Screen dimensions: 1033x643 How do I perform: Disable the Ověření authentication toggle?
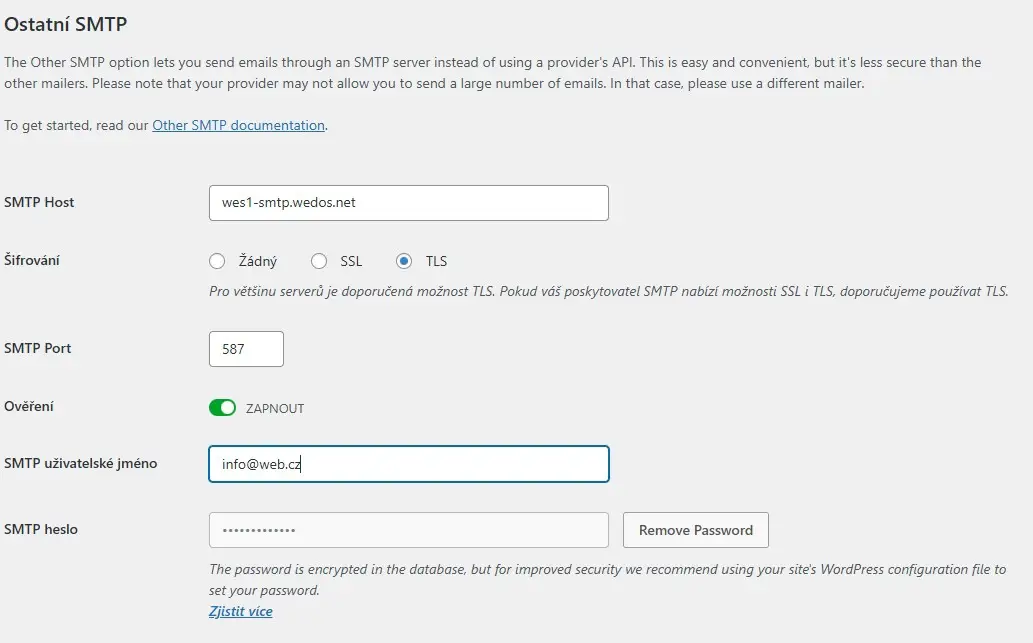[x=222, y=407]
